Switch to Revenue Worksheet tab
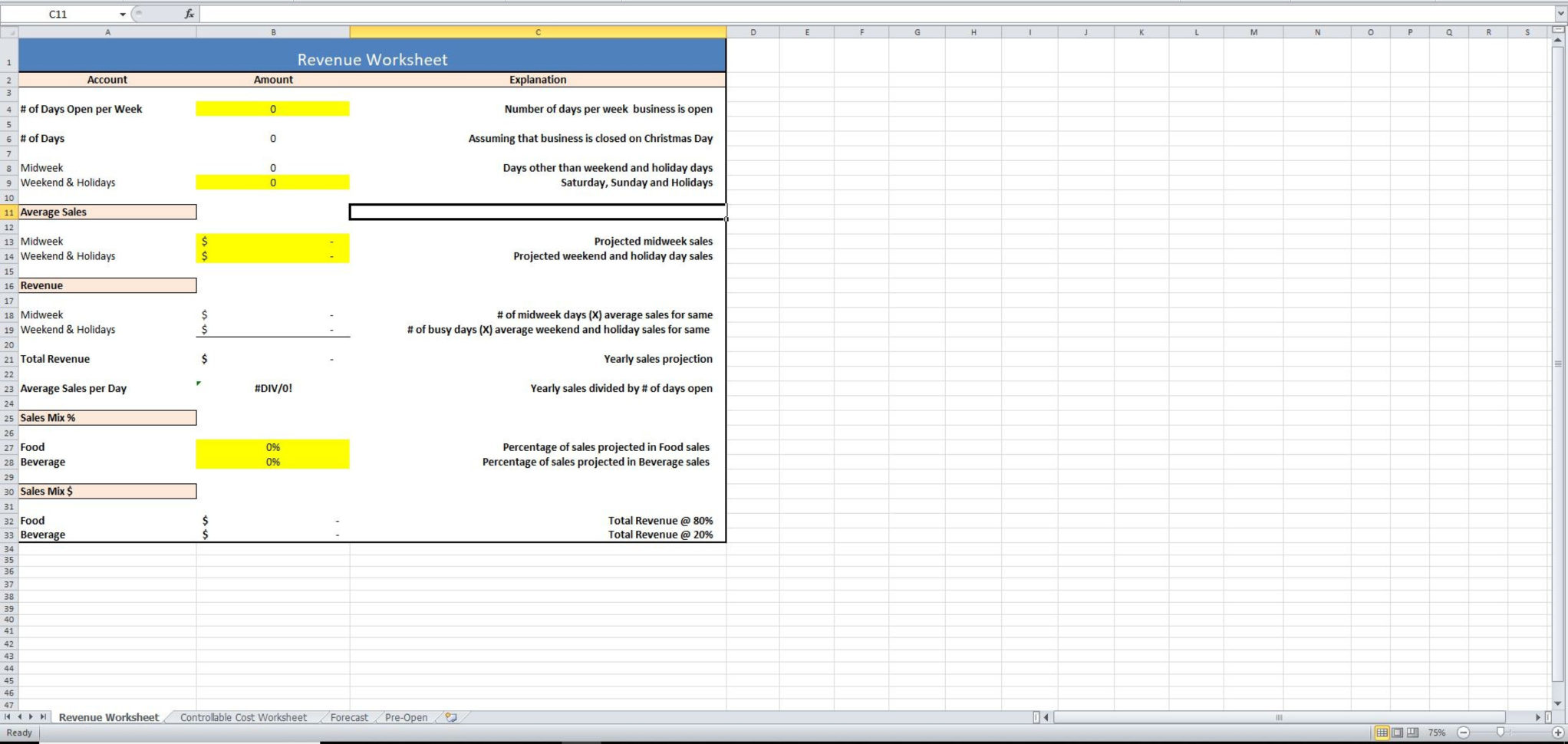The height and width of the screenshot is (744, 1568). [108, 717]
